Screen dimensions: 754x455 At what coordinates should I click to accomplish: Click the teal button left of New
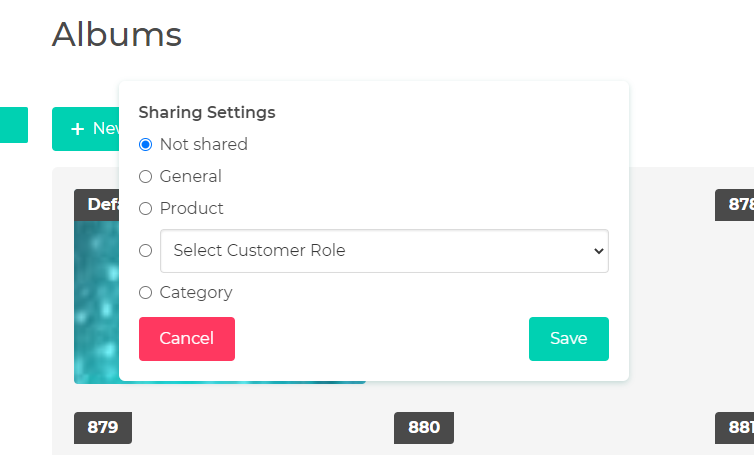point(14,125)
